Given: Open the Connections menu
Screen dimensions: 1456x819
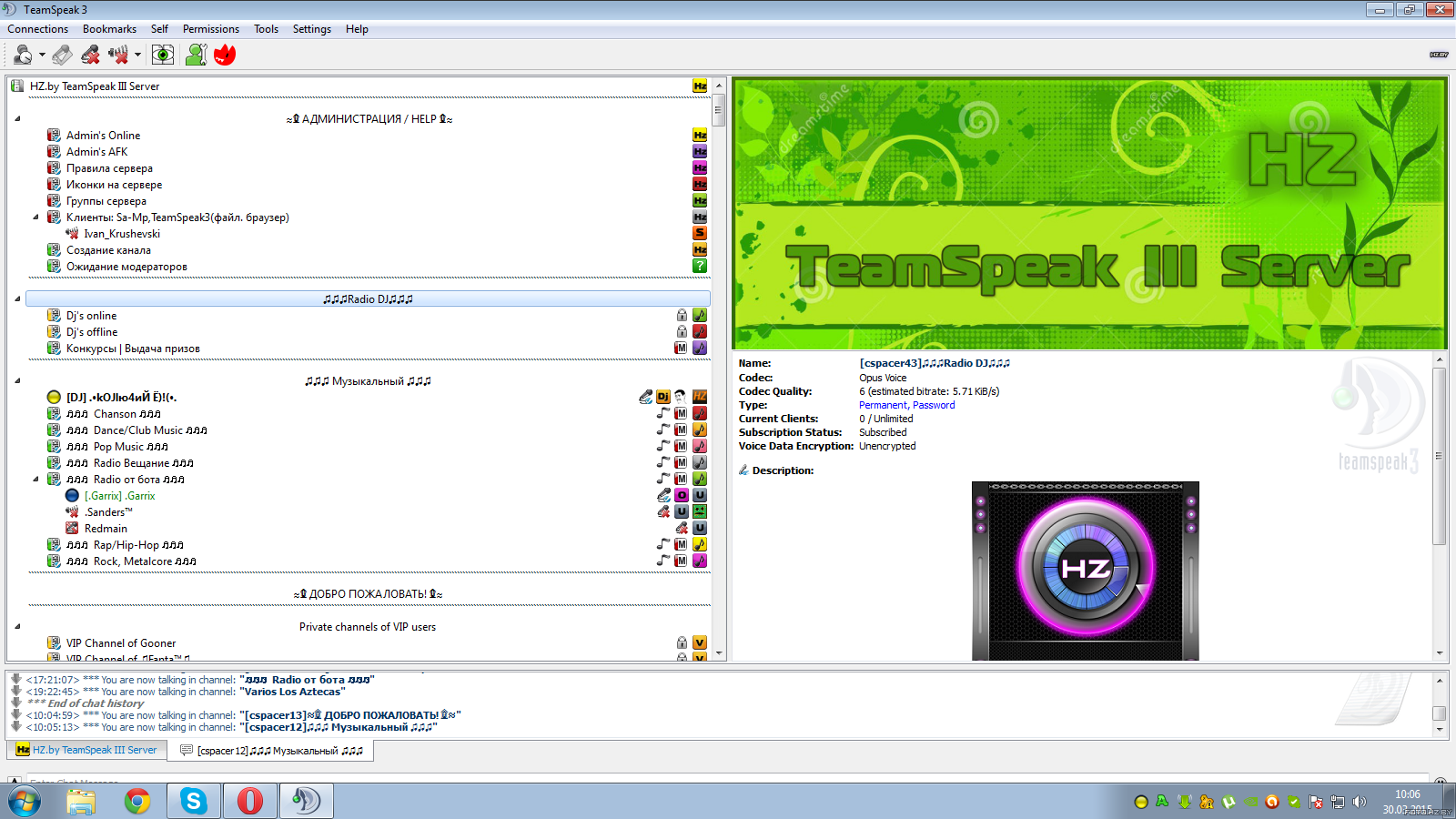Looking at the screenshot, I should coord(37,29).
